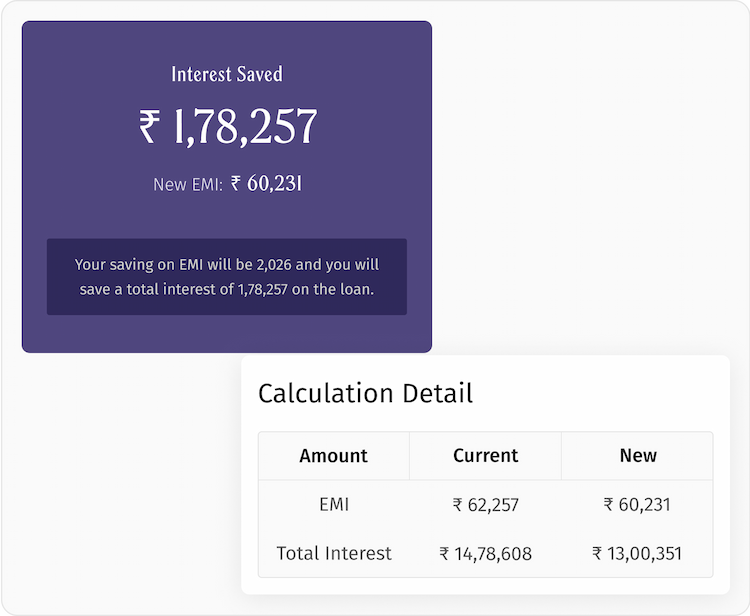Click the New EMI label

click(x=188, y=184)
